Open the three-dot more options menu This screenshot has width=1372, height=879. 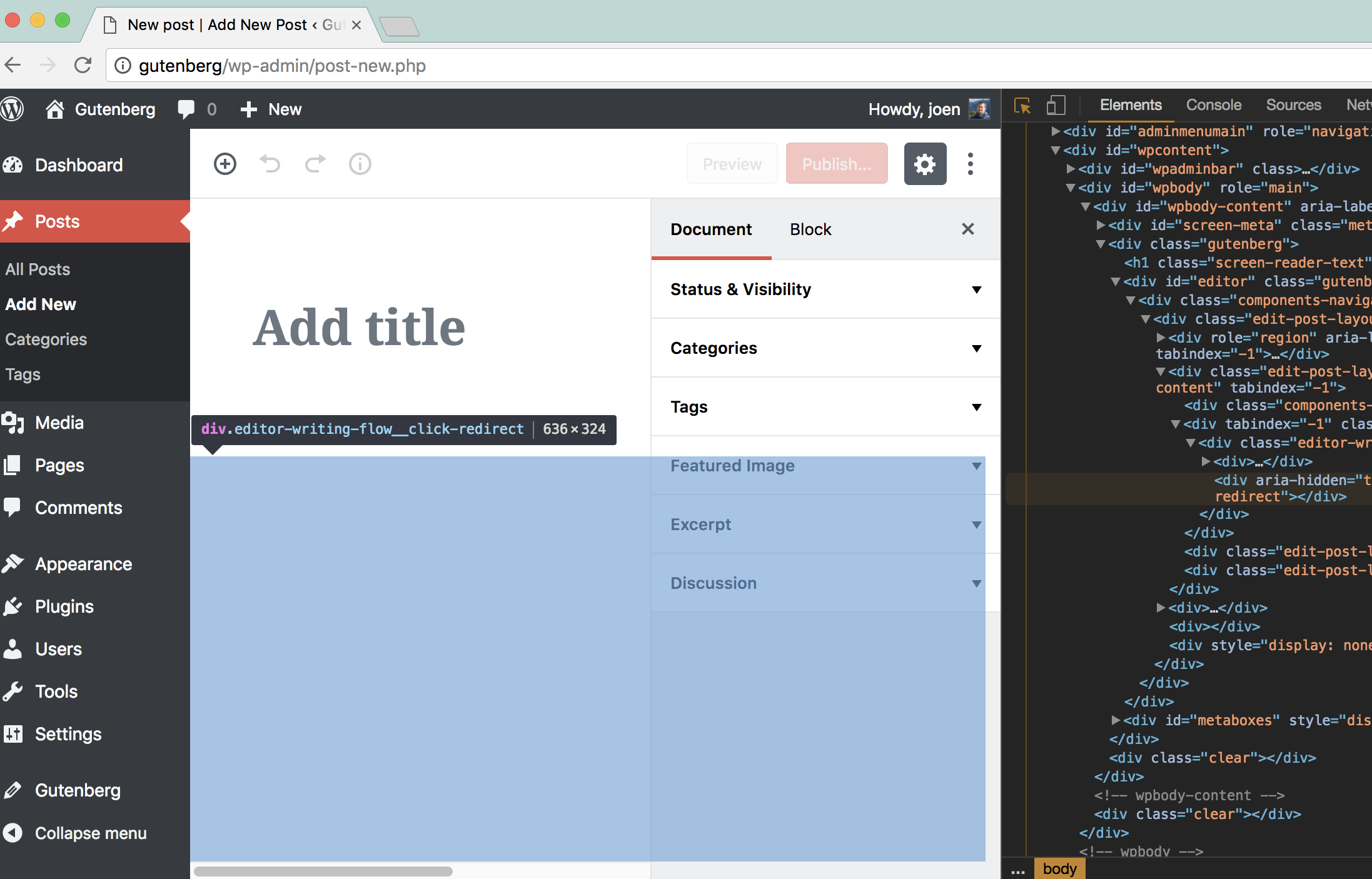tap(970, 164)
